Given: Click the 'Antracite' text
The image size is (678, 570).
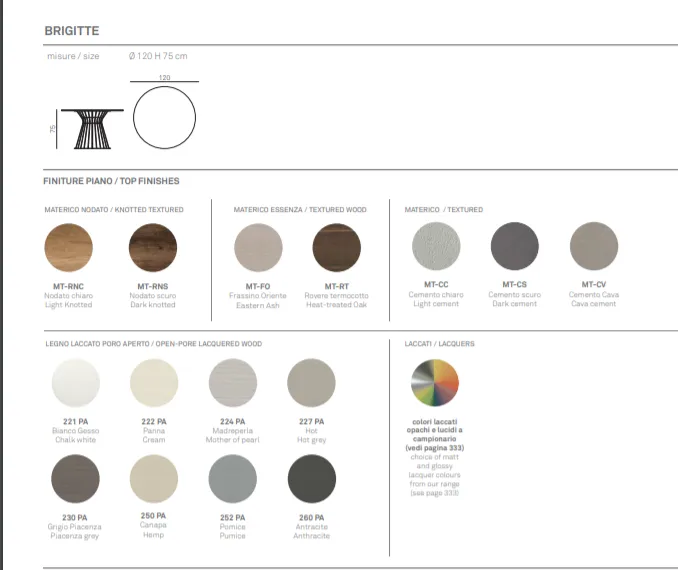Looking at the screenshot, I should (x=312, y=527).
